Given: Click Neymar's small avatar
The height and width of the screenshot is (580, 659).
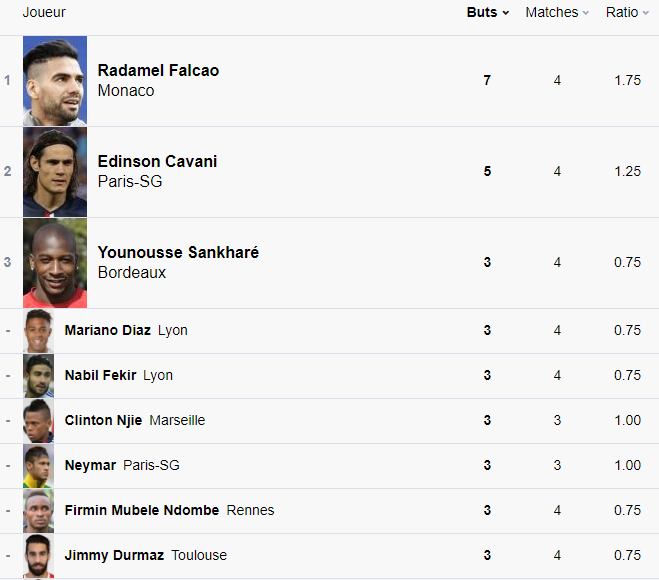Looking at the screenshot, I should (x=39, y=466).
